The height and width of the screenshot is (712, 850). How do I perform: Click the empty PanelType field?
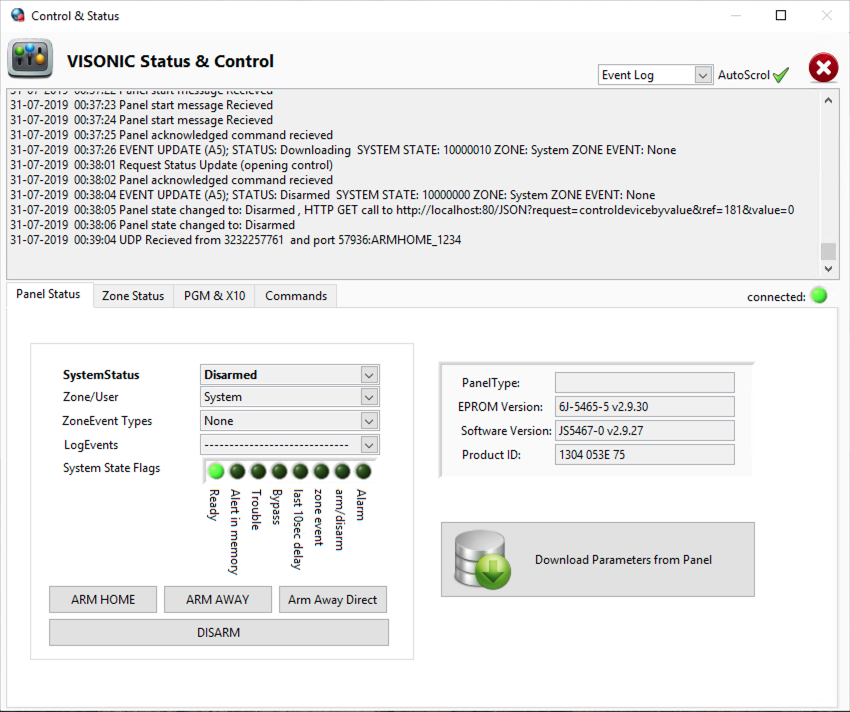(x=645, y=382)
